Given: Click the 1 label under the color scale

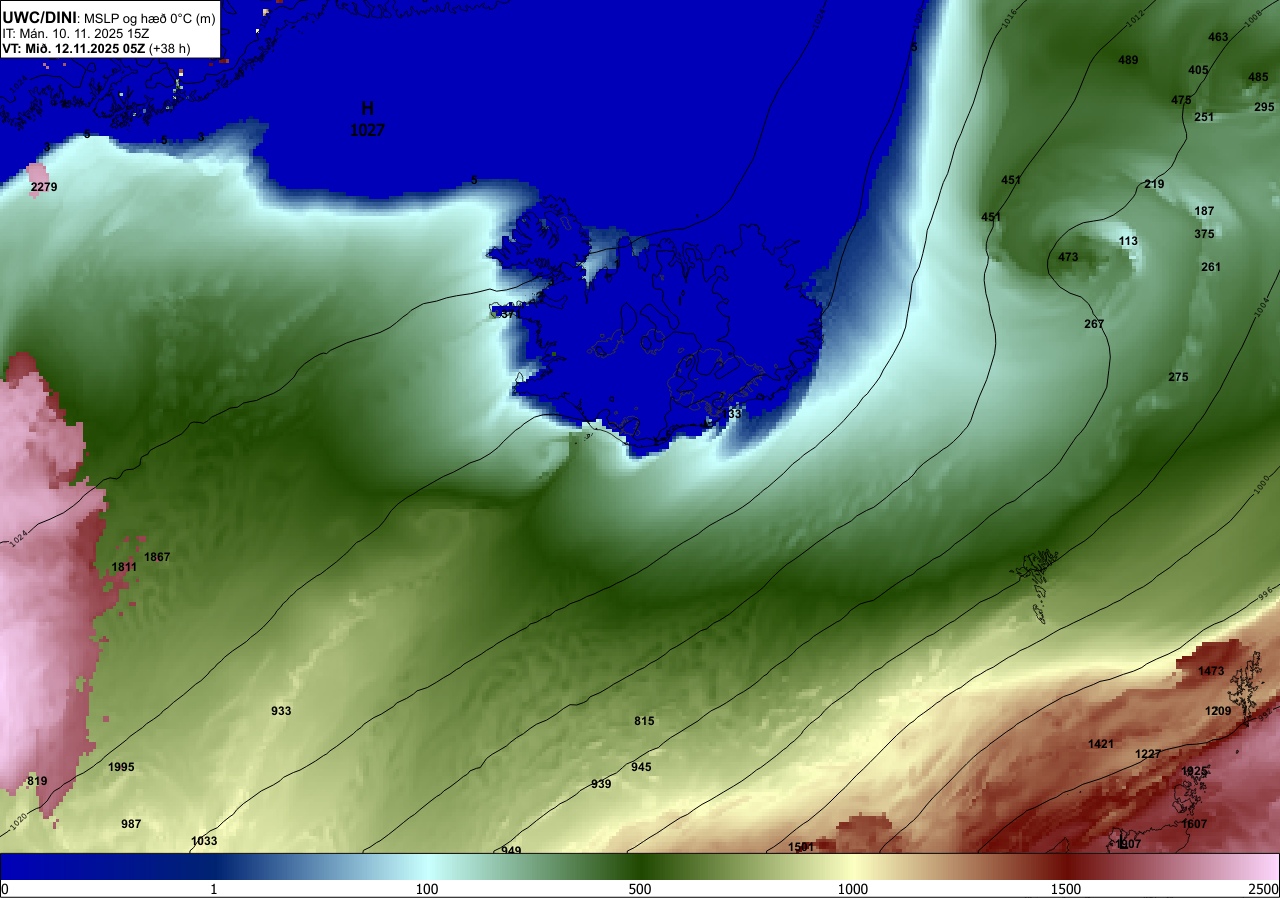Looking at the screenshot, I should point(214,889).
